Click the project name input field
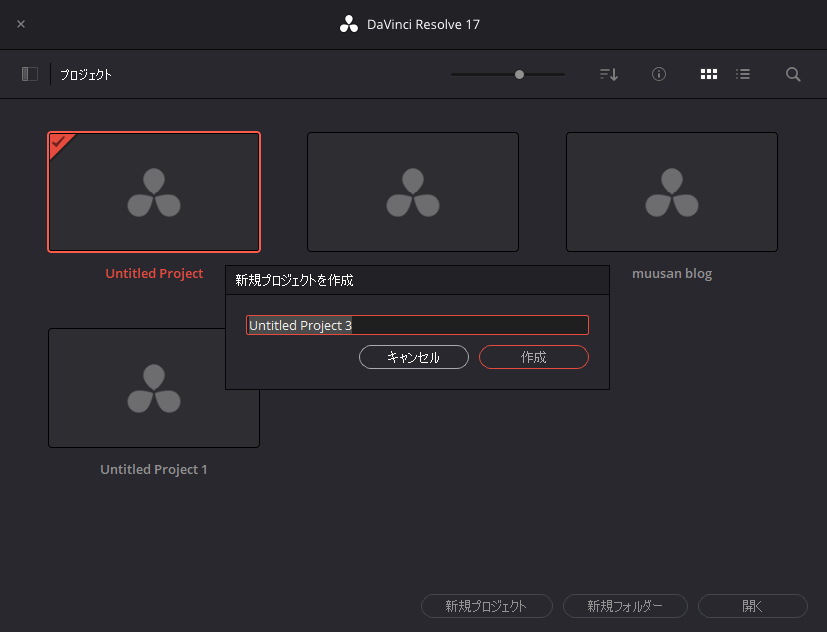This screenshot has width=827, height=632. coord(417,325)
